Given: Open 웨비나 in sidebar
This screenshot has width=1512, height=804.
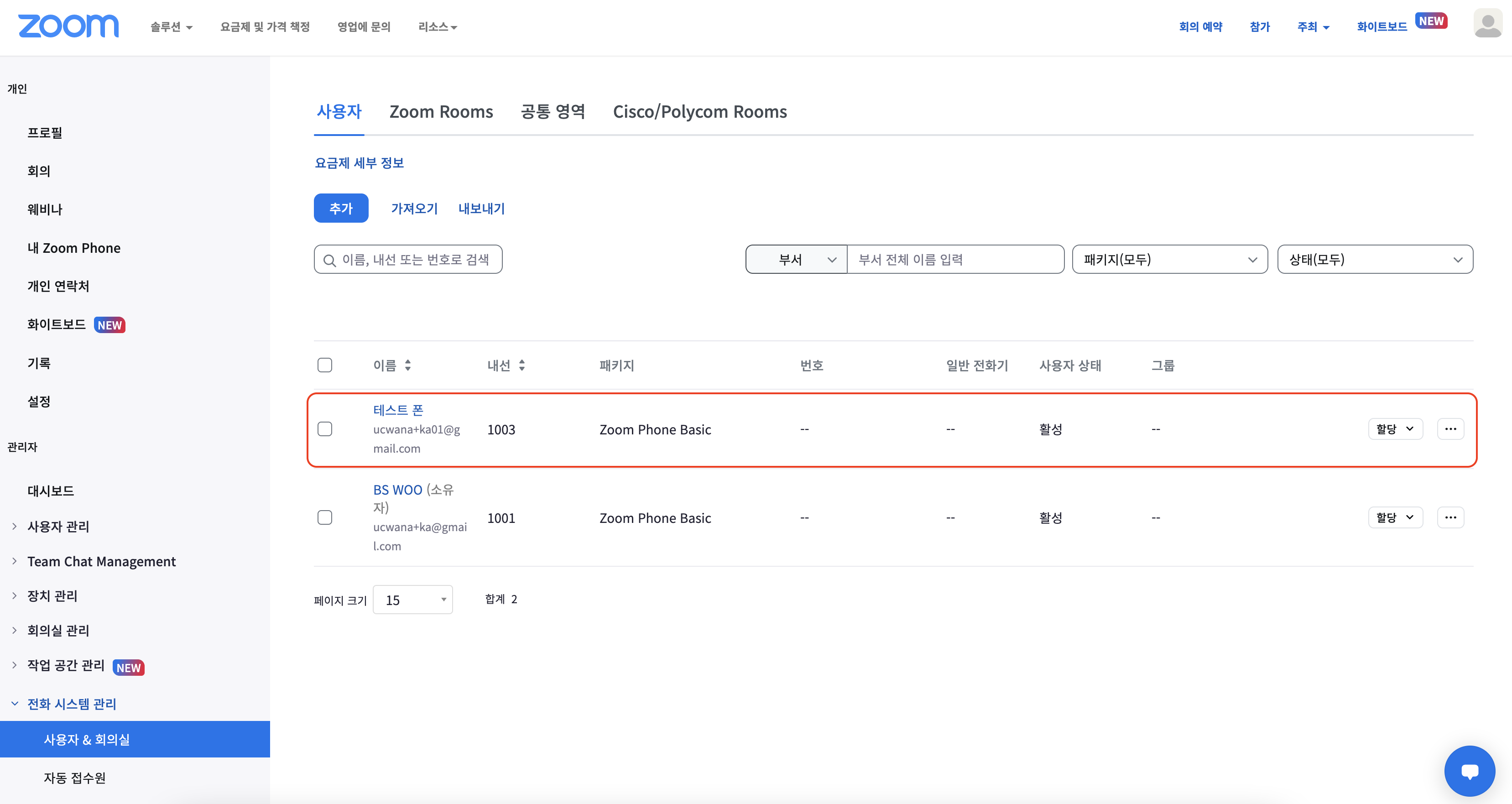Looking at the screenshot, I should [x=45, y=209].
